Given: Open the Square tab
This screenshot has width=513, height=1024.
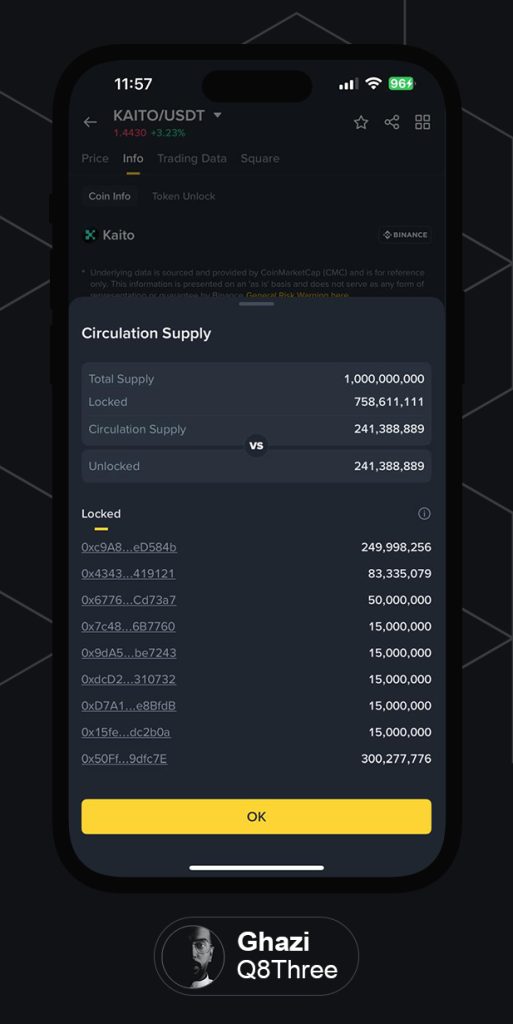Looking at the screenshot, I should pyautogui.click(x=260, y=158).
